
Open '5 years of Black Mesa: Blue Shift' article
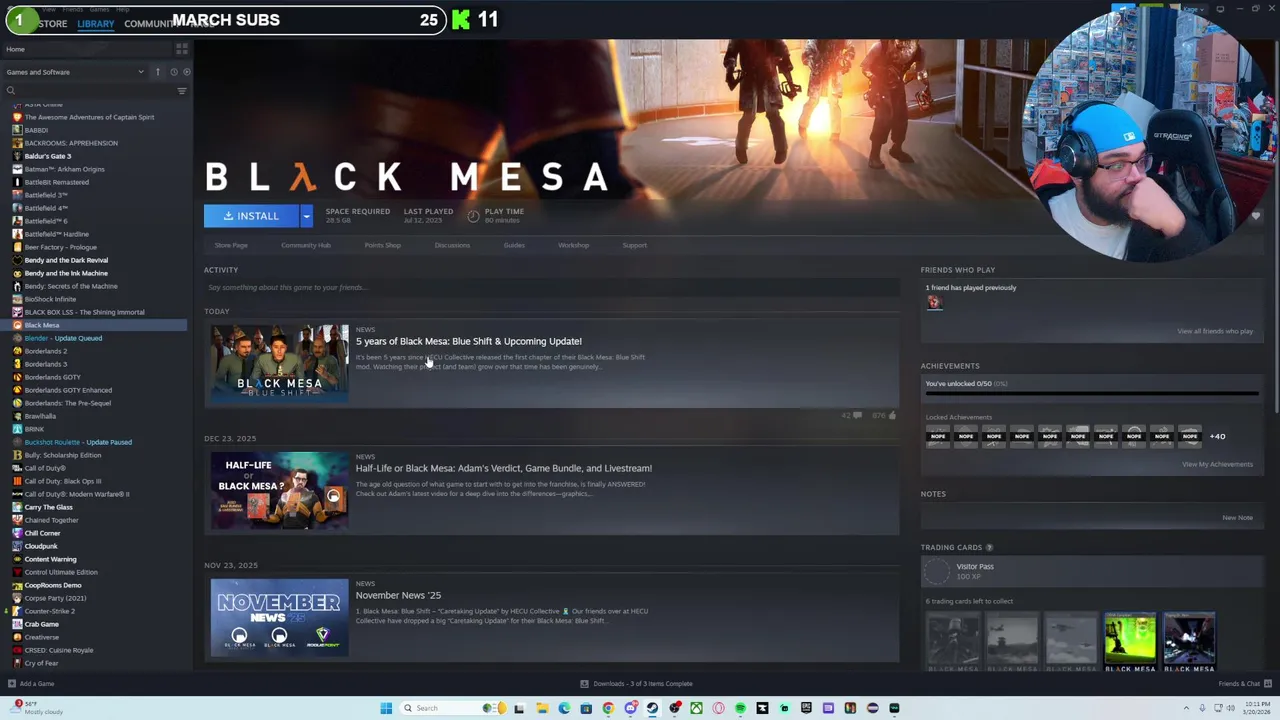(x=469, y=341)
